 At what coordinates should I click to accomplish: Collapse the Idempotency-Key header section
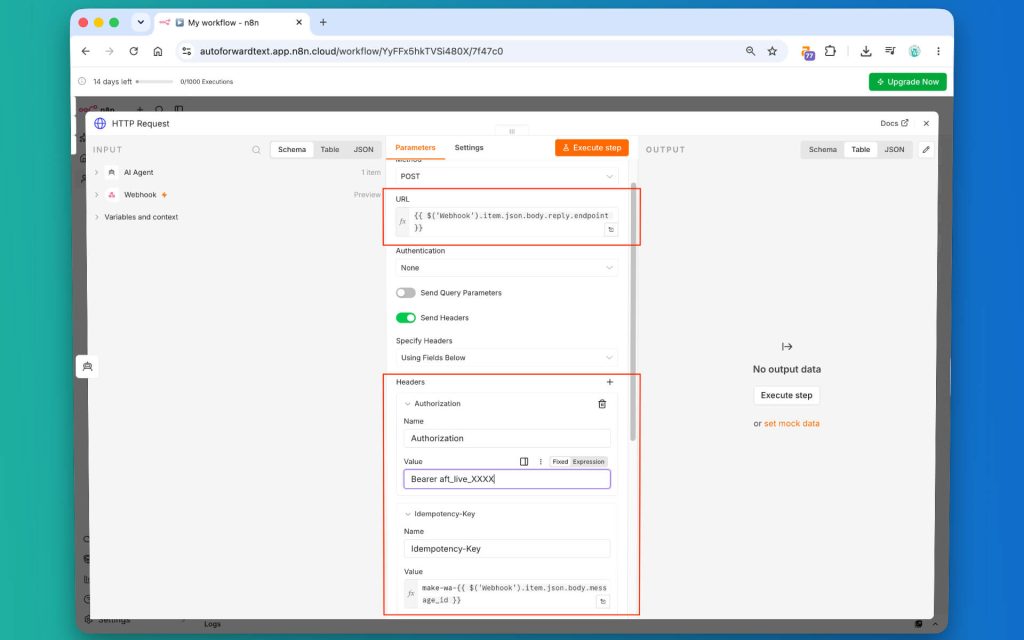408,514
